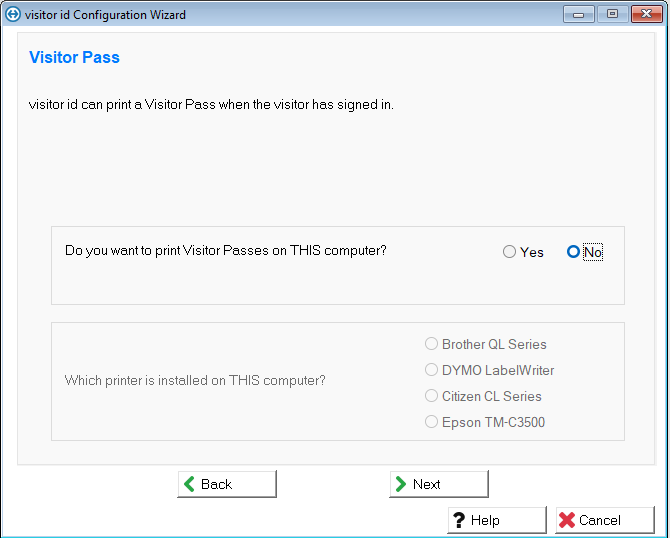Viewport: 670px width, 538px height.
Task: Click the sentence about printing a Visitor Pass
Action: pos(211,104)
